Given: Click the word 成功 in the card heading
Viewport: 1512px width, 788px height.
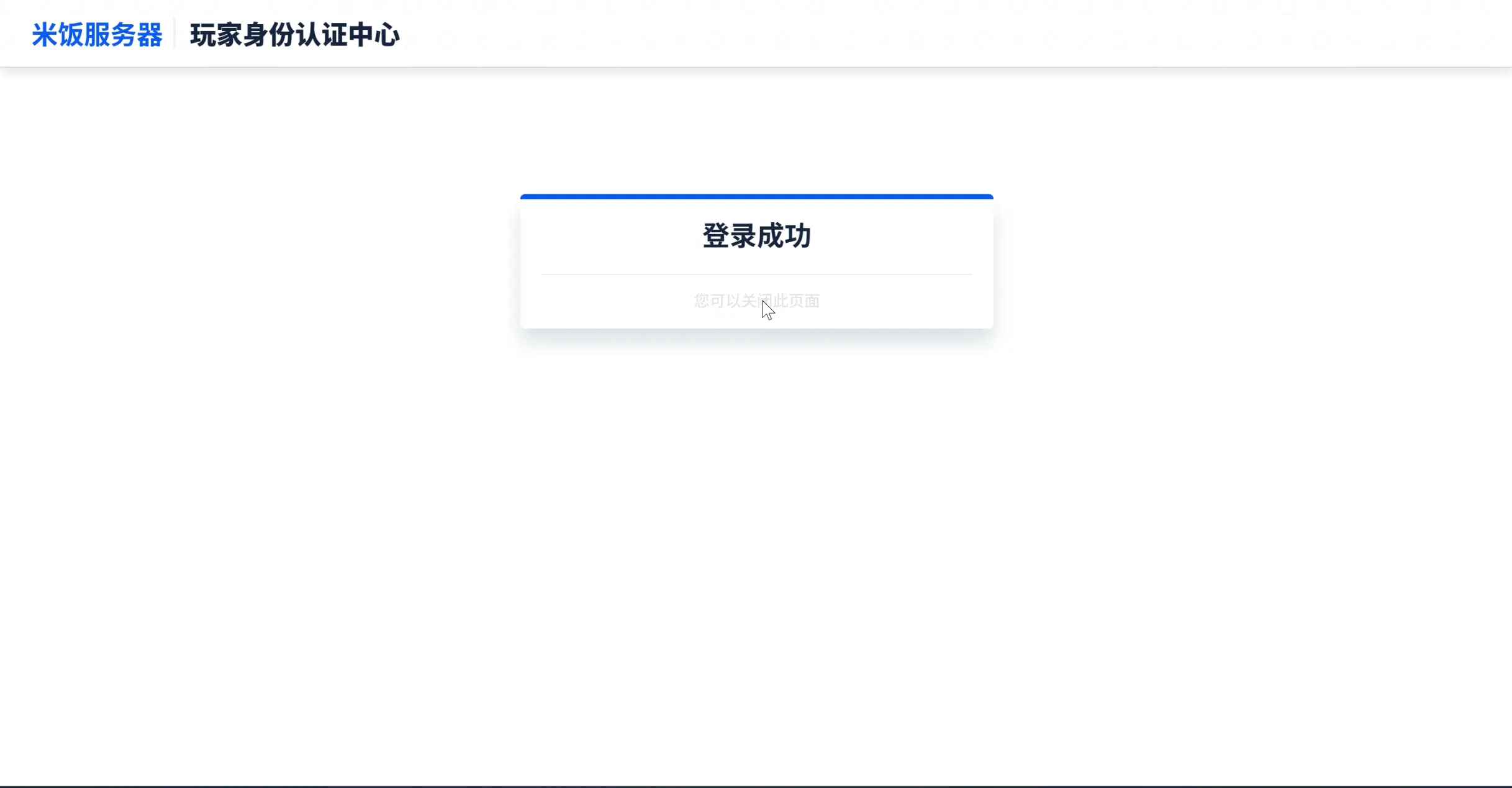Looking at the screenshot, I should pos(784,236).
